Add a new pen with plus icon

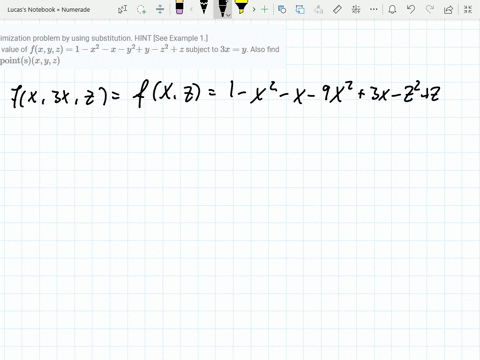tap(265, 9)
